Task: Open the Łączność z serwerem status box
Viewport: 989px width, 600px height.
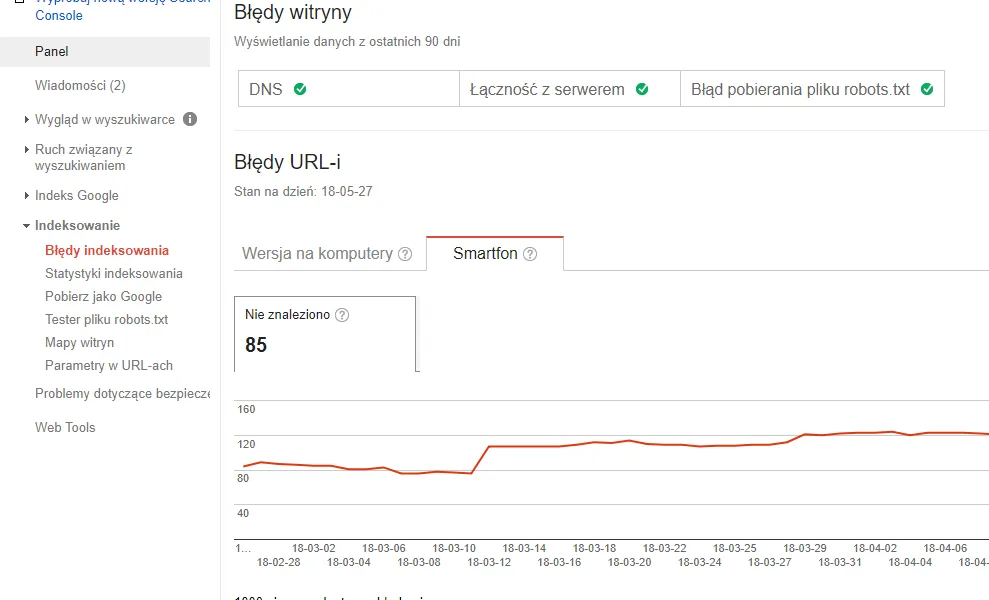Action: (x=570, y=89)
